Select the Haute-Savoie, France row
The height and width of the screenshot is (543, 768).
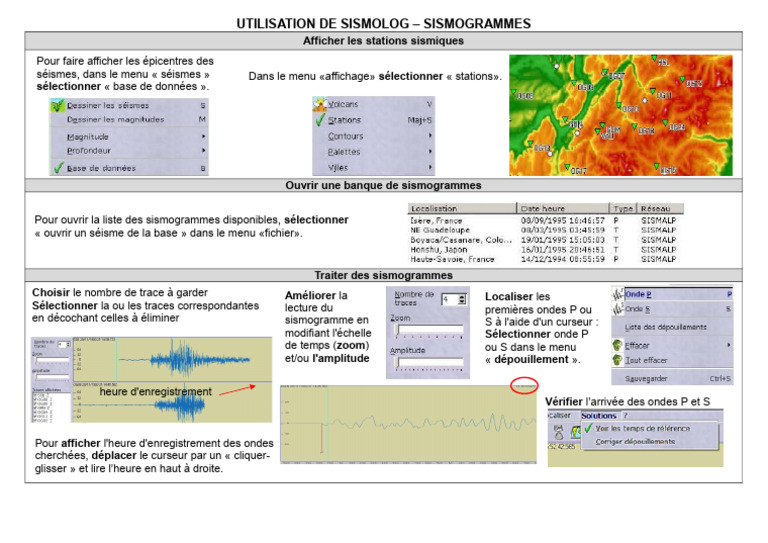(544, 260)
